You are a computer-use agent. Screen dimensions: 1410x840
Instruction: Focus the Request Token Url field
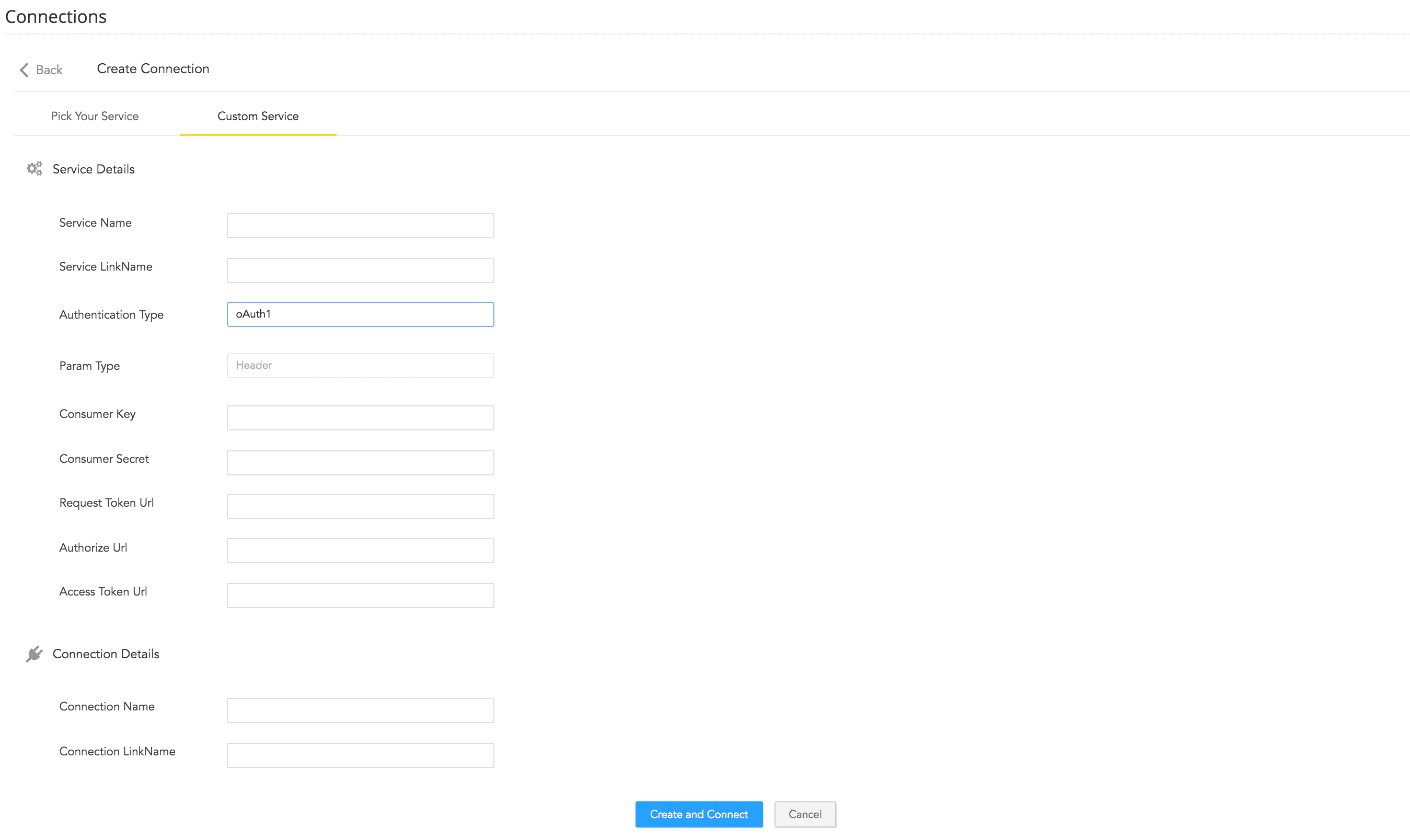(x=360, y=507)
